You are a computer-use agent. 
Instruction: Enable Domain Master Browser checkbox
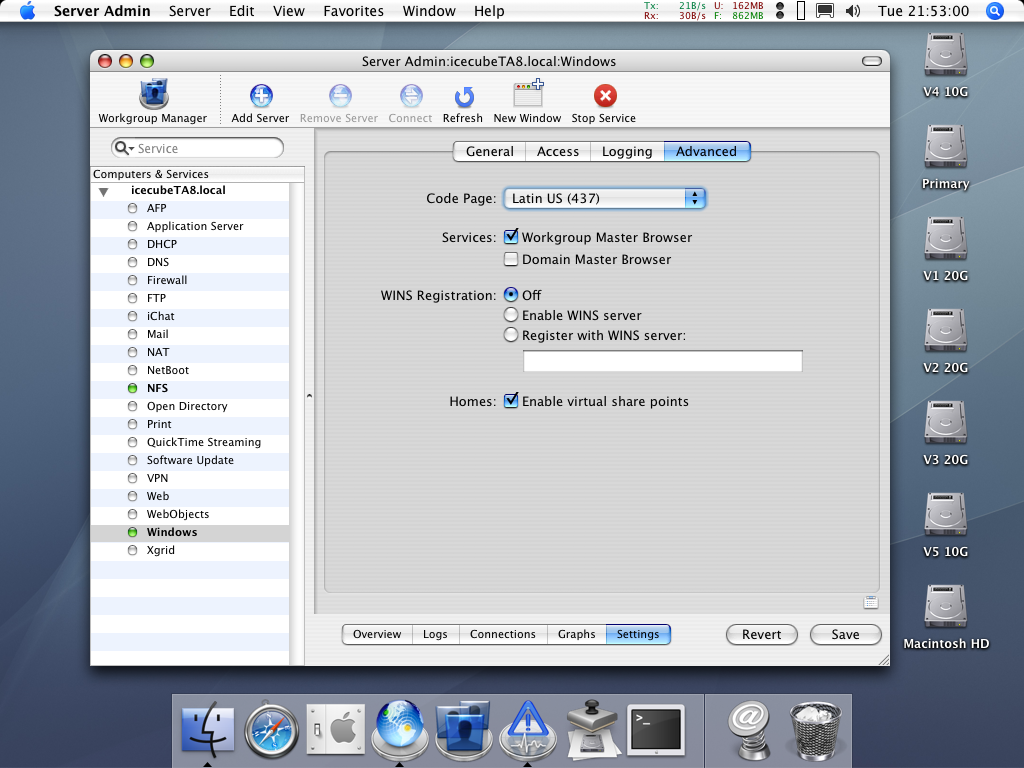[511, 259]
